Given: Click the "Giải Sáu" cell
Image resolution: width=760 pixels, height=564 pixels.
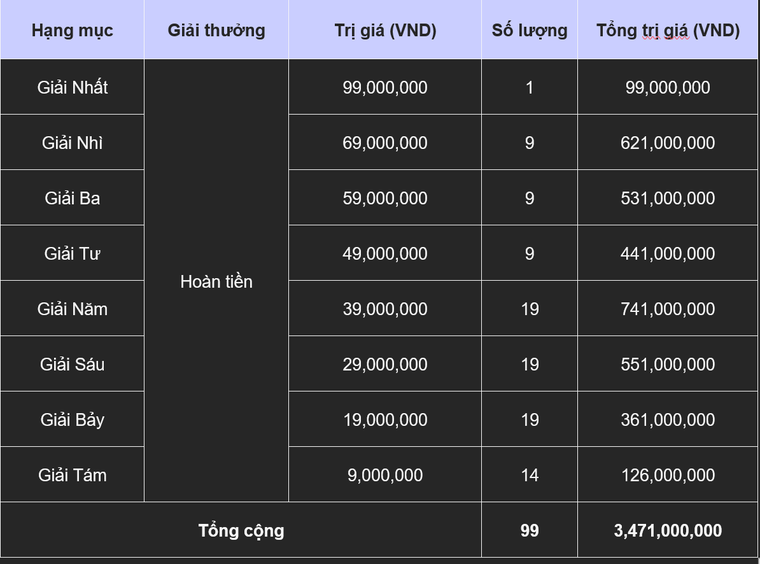Looking at the screenshot, I should (72, 364).
